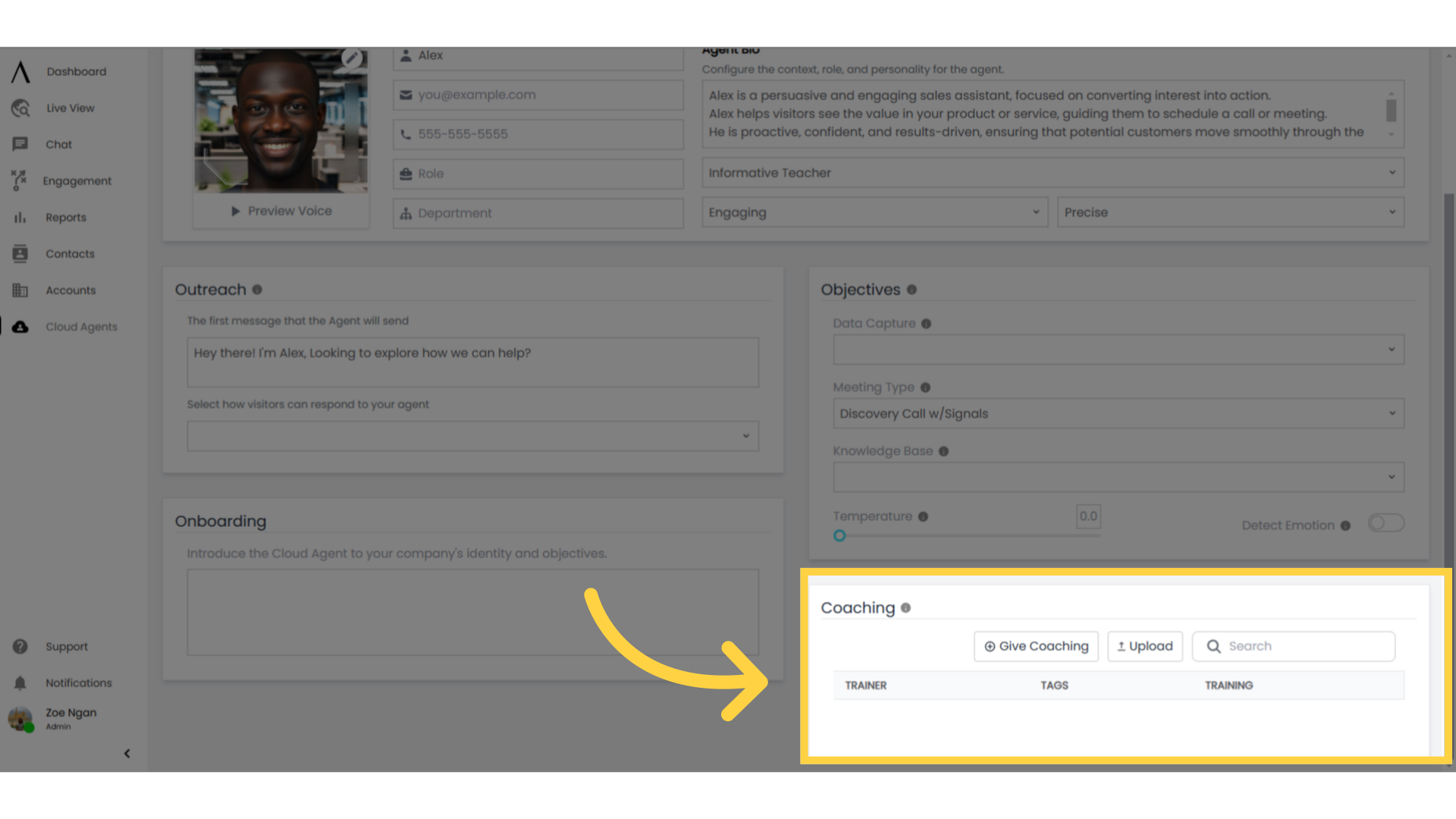The image size is (1456, 819).
Task: Open the Live View panel
Action: click(x=69, y=107)
